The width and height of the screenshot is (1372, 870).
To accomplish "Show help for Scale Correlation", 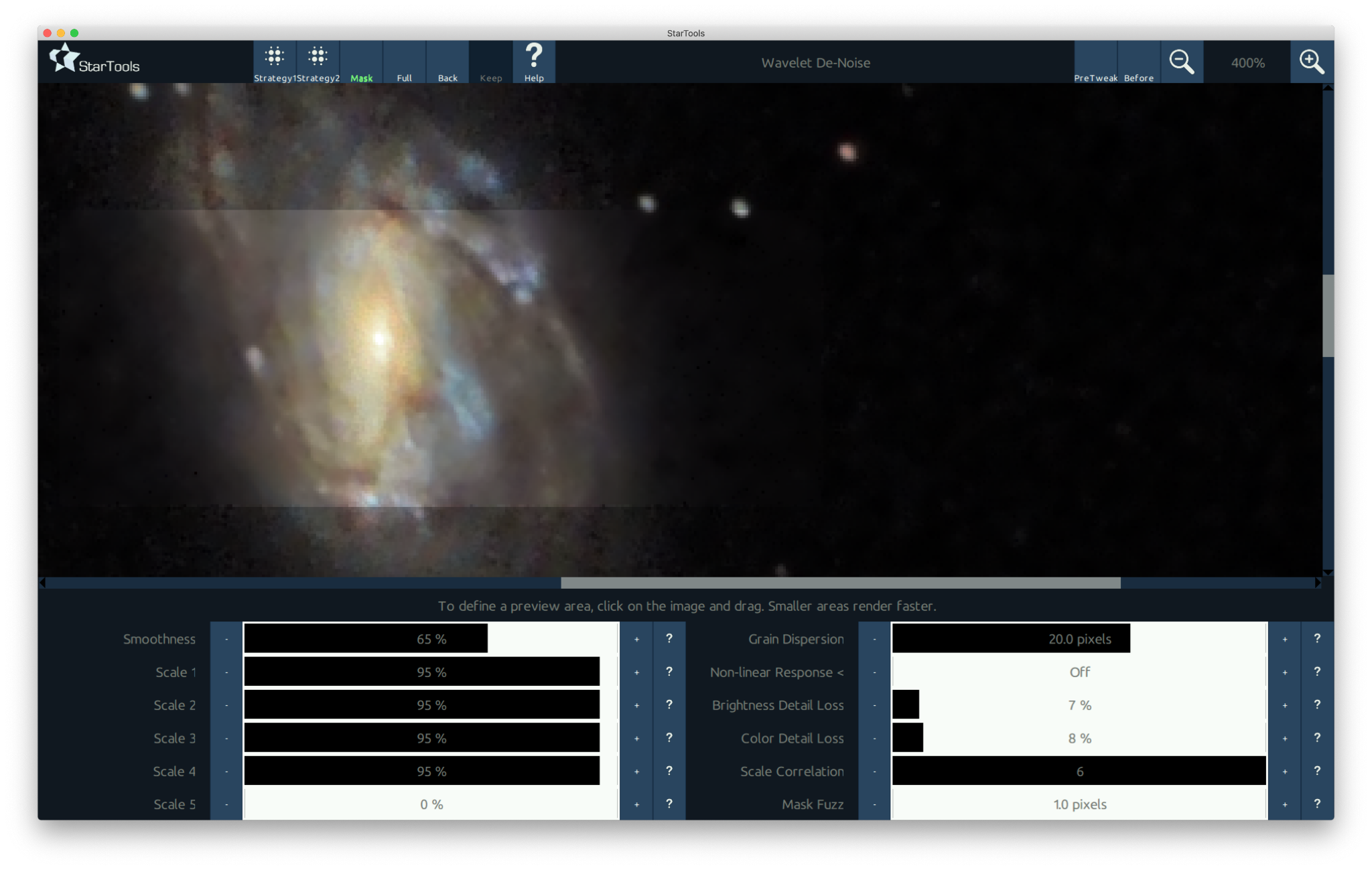I will [1317, 771].
